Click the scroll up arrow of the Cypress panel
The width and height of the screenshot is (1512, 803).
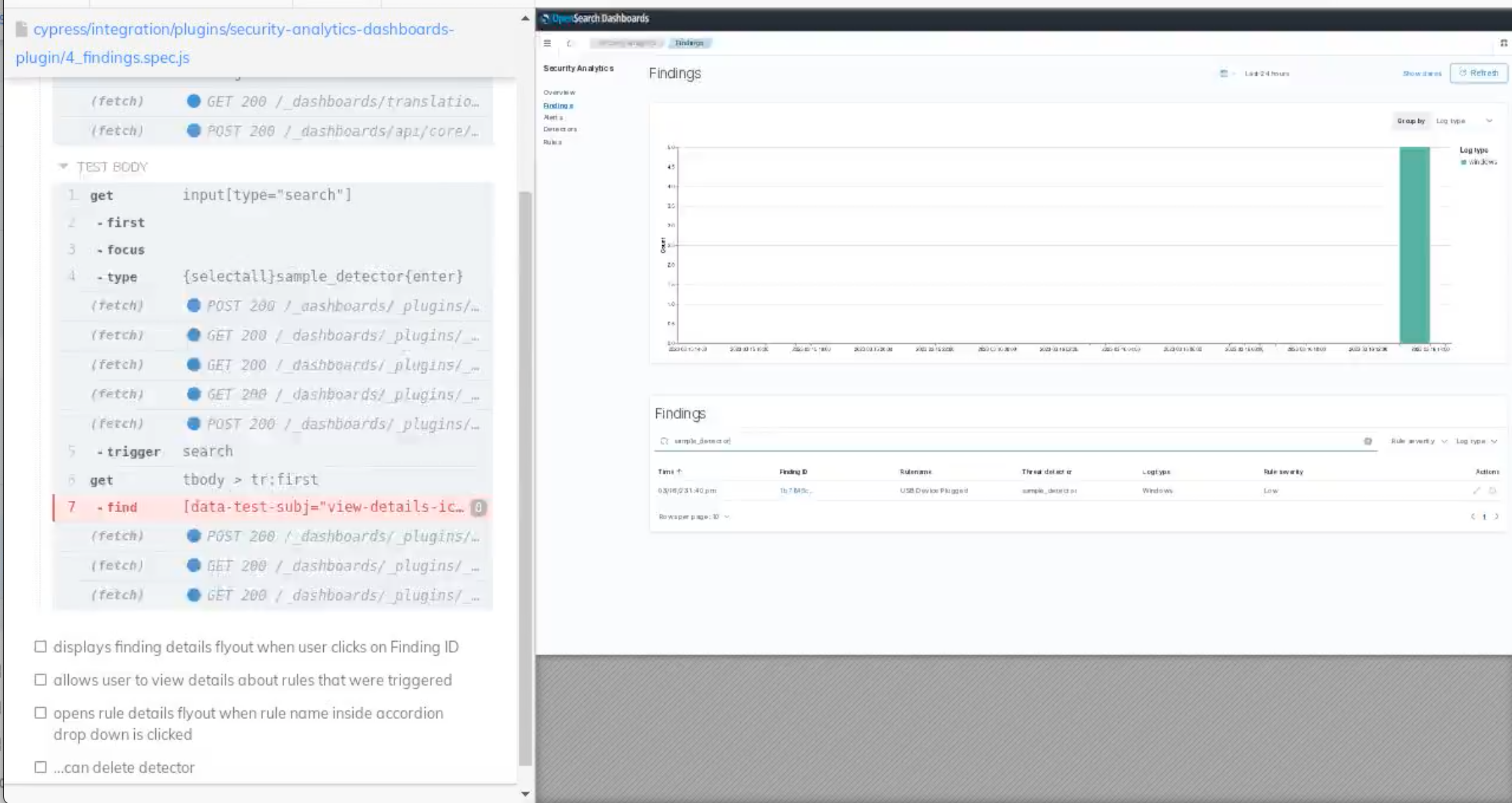(x=525, y=19)
